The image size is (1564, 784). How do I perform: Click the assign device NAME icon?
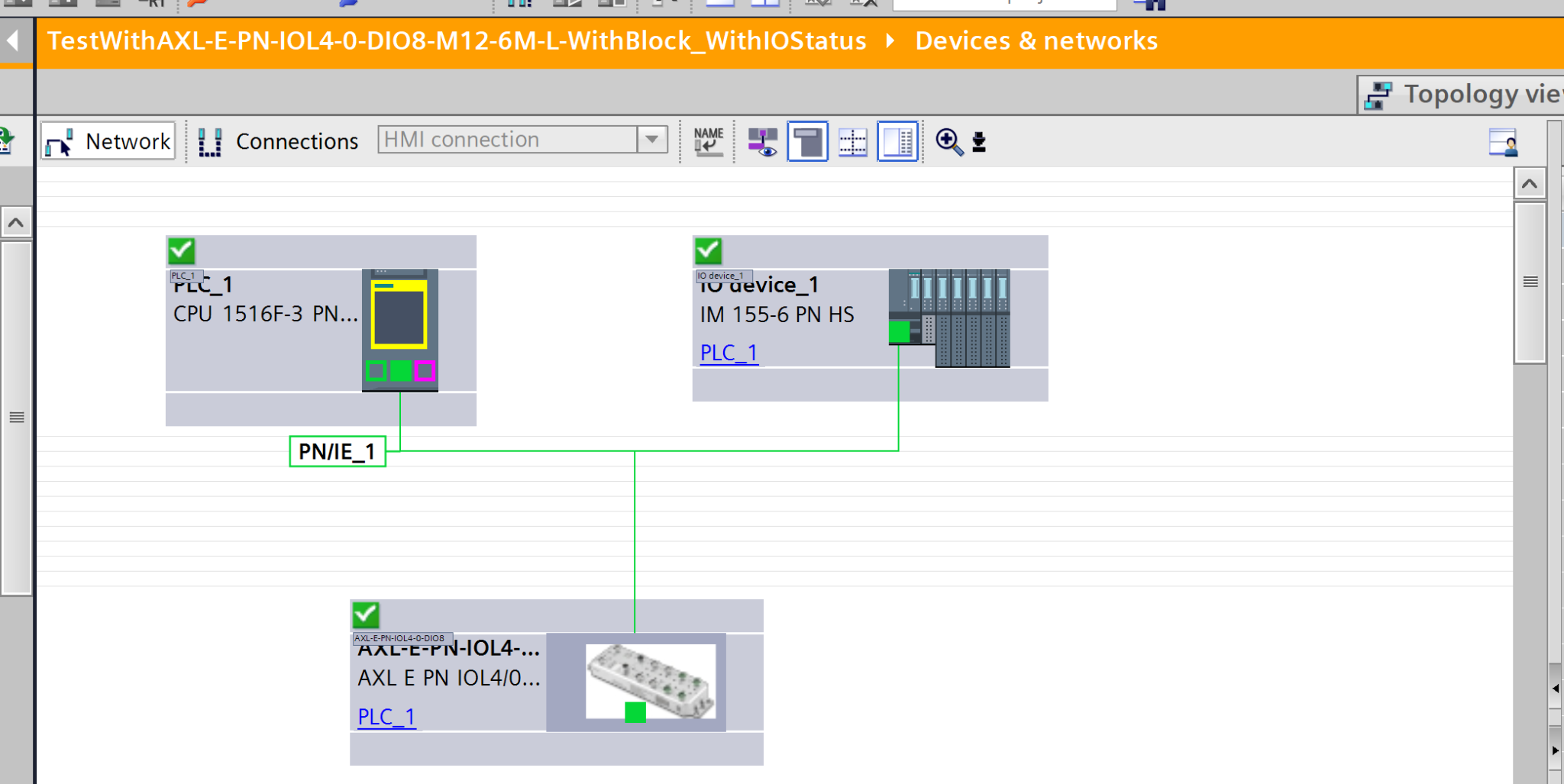709,142
